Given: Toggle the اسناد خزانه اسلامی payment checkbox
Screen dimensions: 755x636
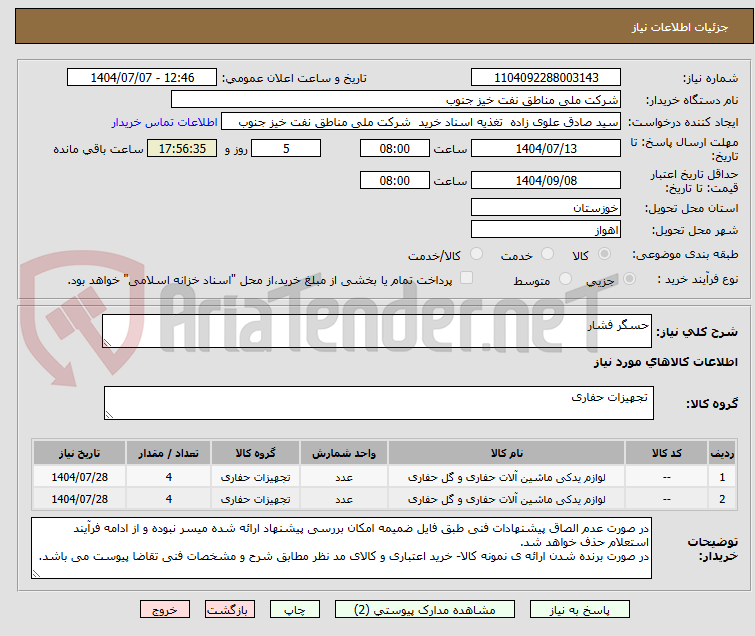Looking at the screenshot, I should 466,278.
